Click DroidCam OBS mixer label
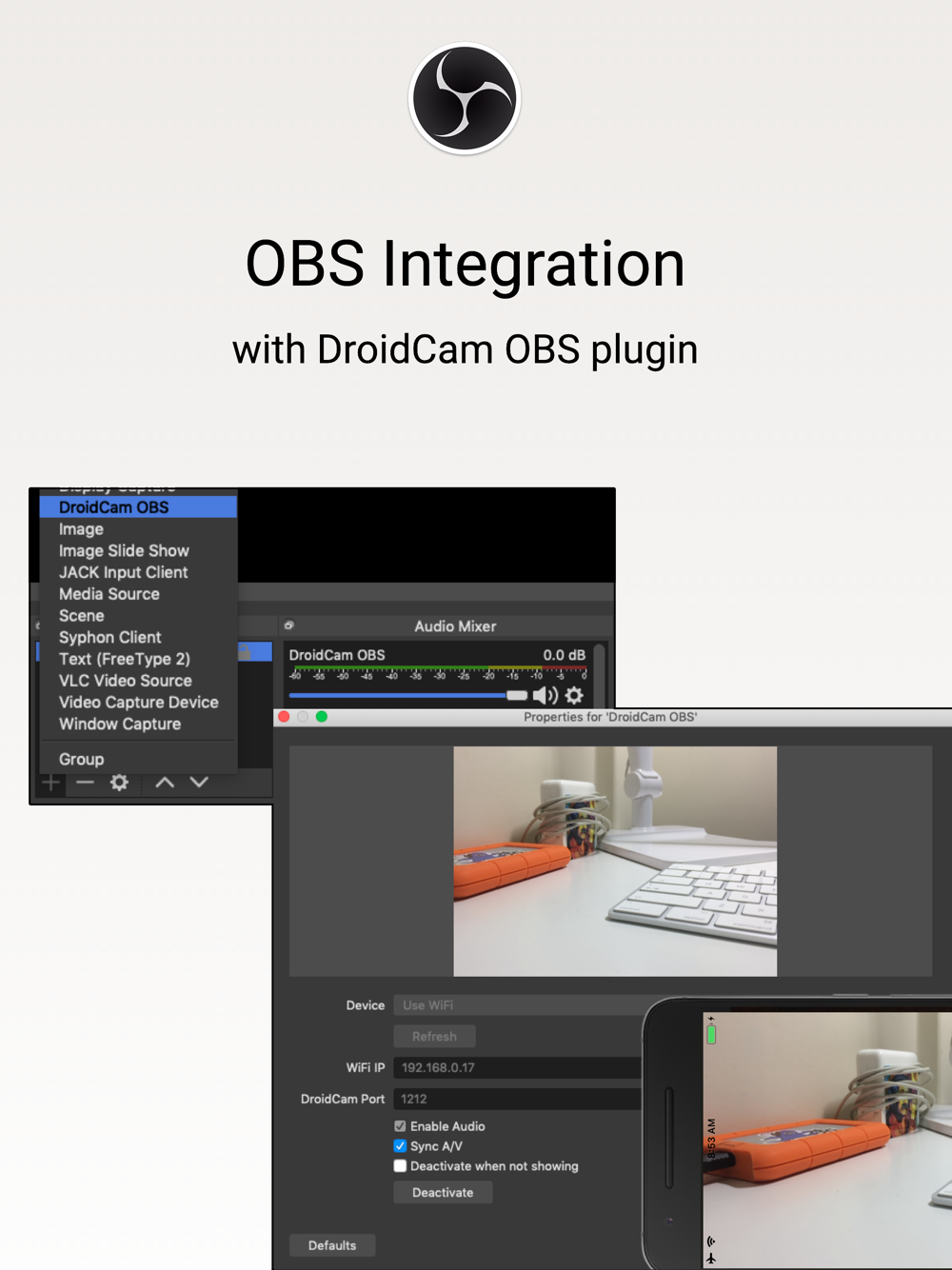The height and width of the screenshot is (1270, 952). (337, 655)
